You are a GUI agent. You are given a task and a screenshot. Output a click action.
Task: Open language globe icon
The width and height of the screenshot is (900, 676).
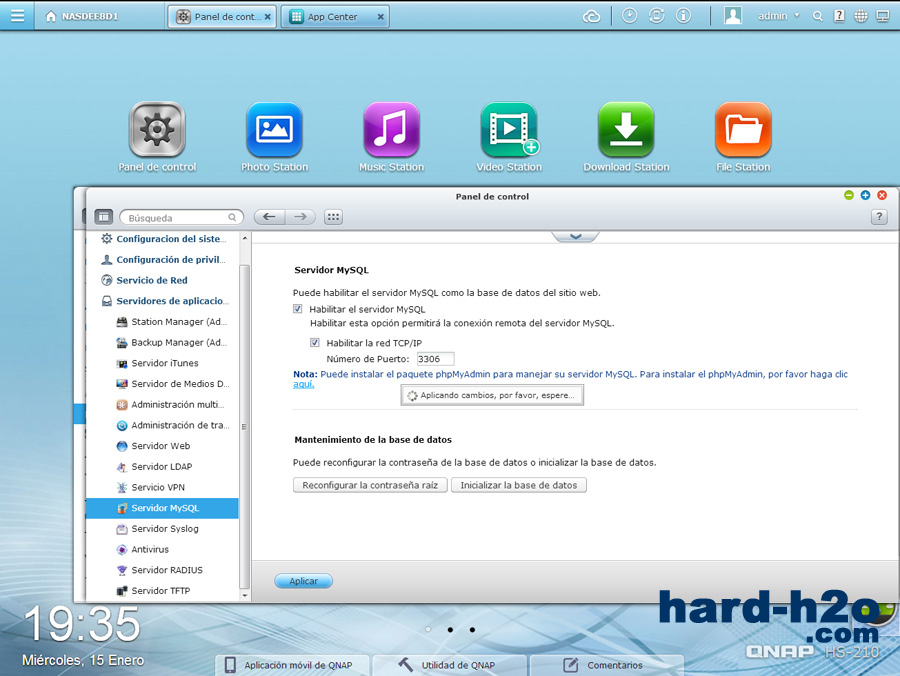coord(861,16)
